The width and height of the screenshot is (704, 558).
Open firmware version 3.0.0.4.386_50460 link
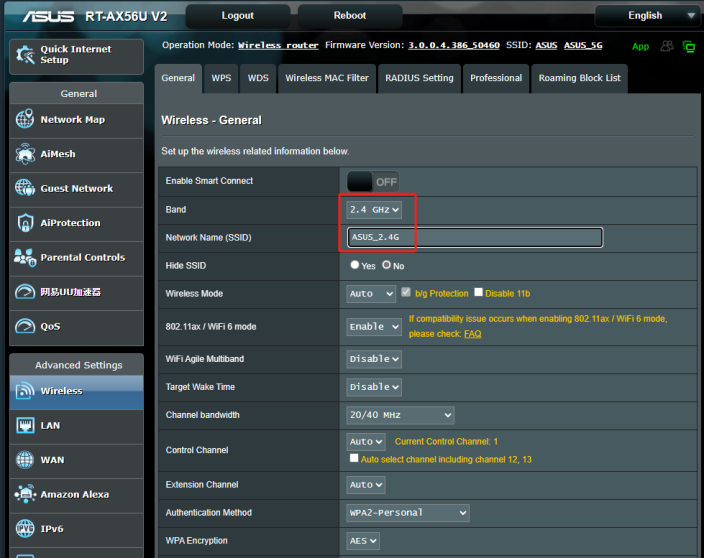(x=453, y=45)
